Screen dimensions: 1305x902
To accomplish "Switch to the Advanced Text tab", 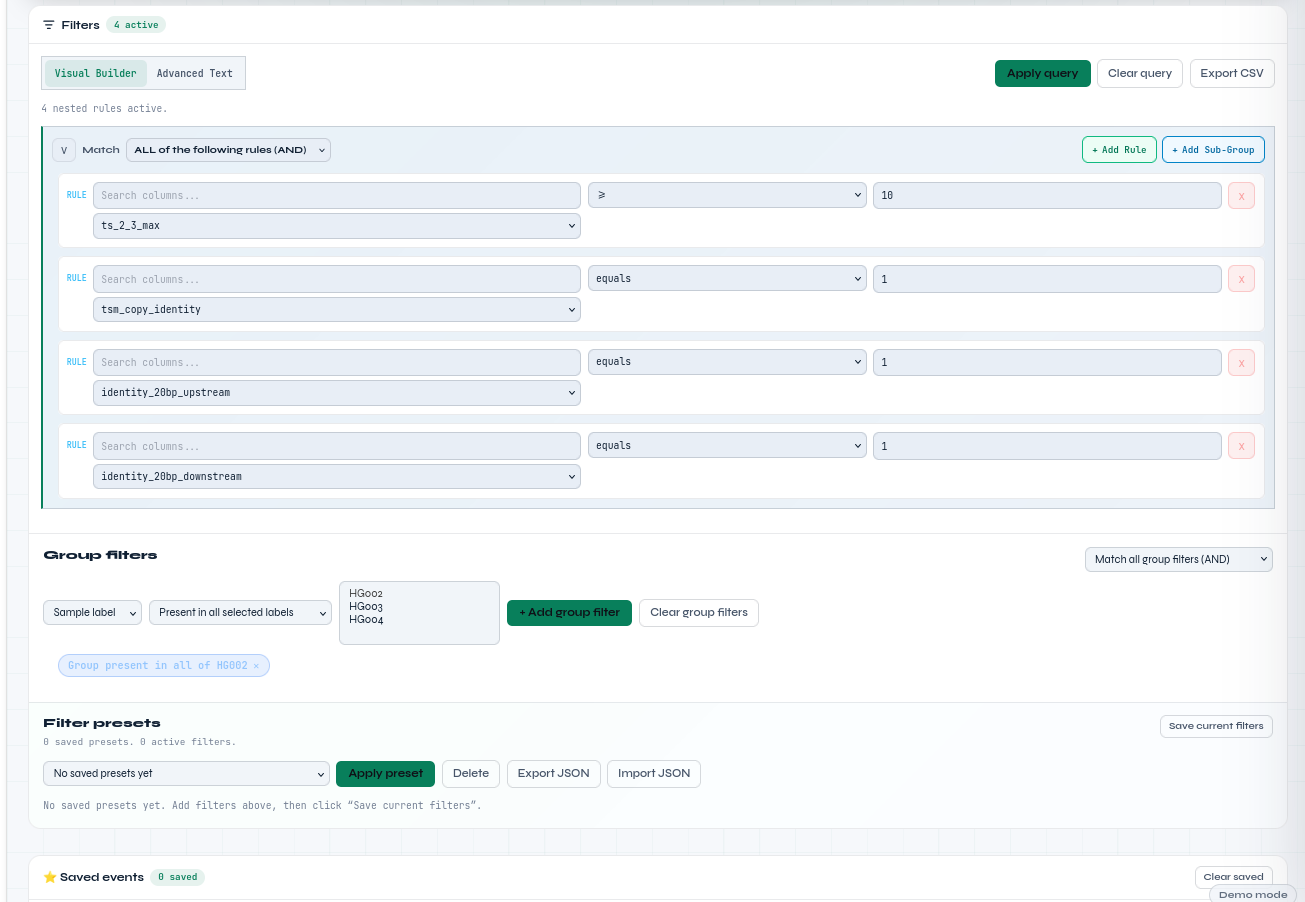I will tap(195, 73).
